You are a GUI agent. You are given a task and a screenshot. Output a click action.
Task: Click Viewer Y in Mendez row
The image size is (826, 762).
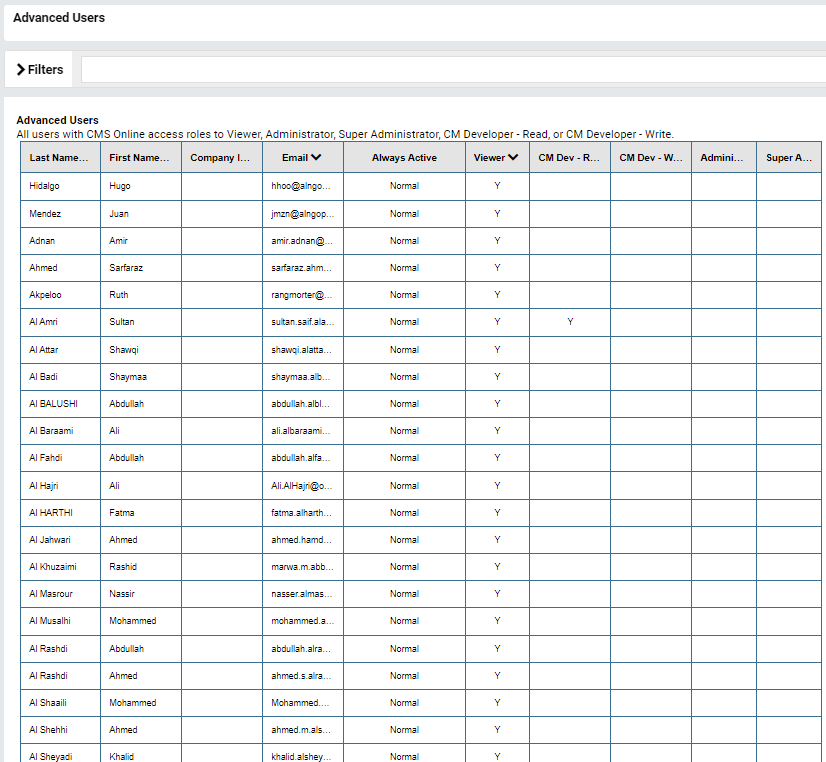coord(497,214)
